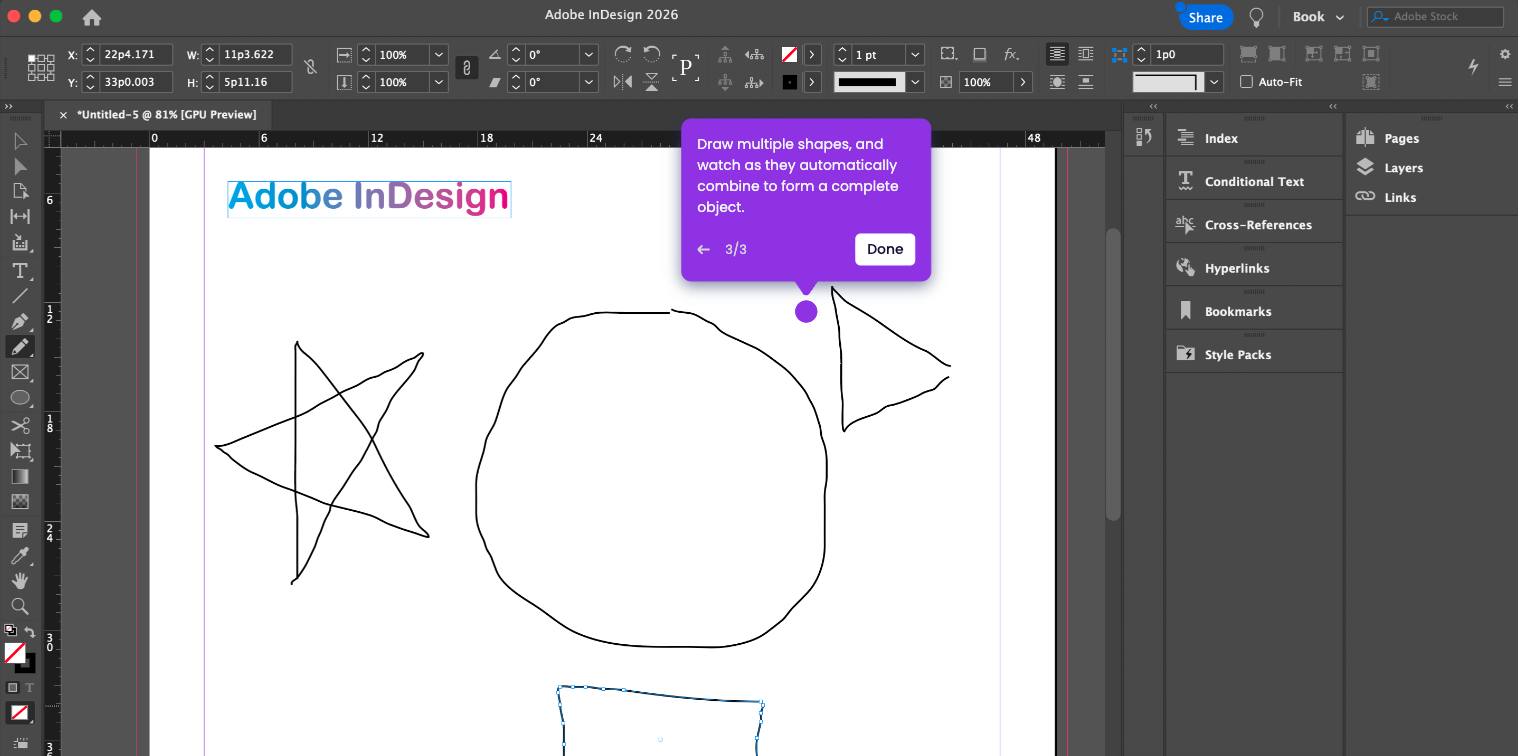
Task: Toggle constrain scaling proportions chain link
Action: pos(466,68)
